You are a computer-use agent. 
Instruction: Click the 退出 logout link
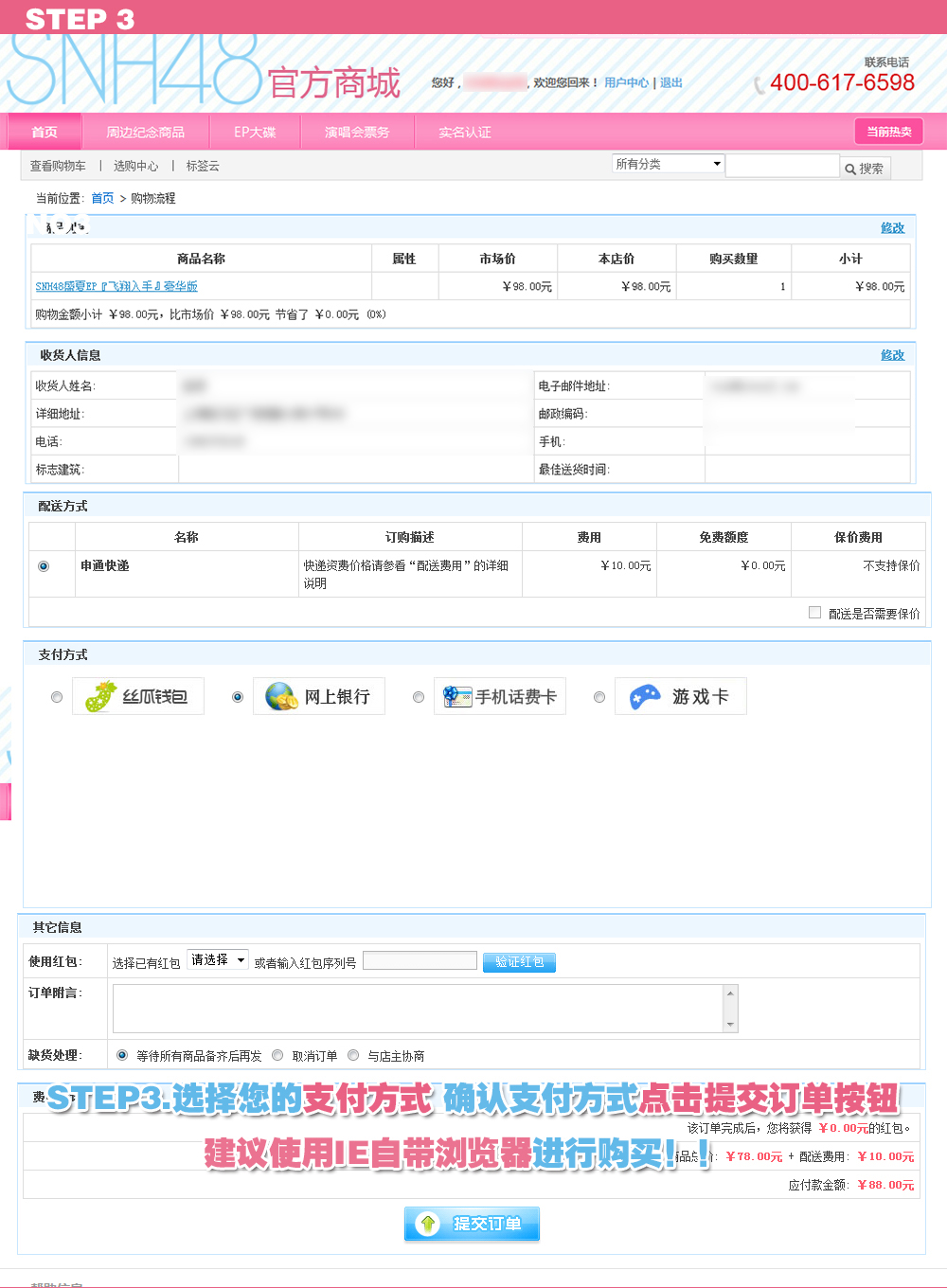[671, 82]
